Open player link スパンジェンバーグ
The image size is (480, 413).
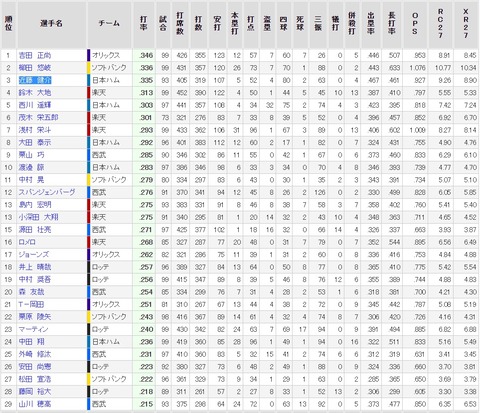click(x=47, y=192)
